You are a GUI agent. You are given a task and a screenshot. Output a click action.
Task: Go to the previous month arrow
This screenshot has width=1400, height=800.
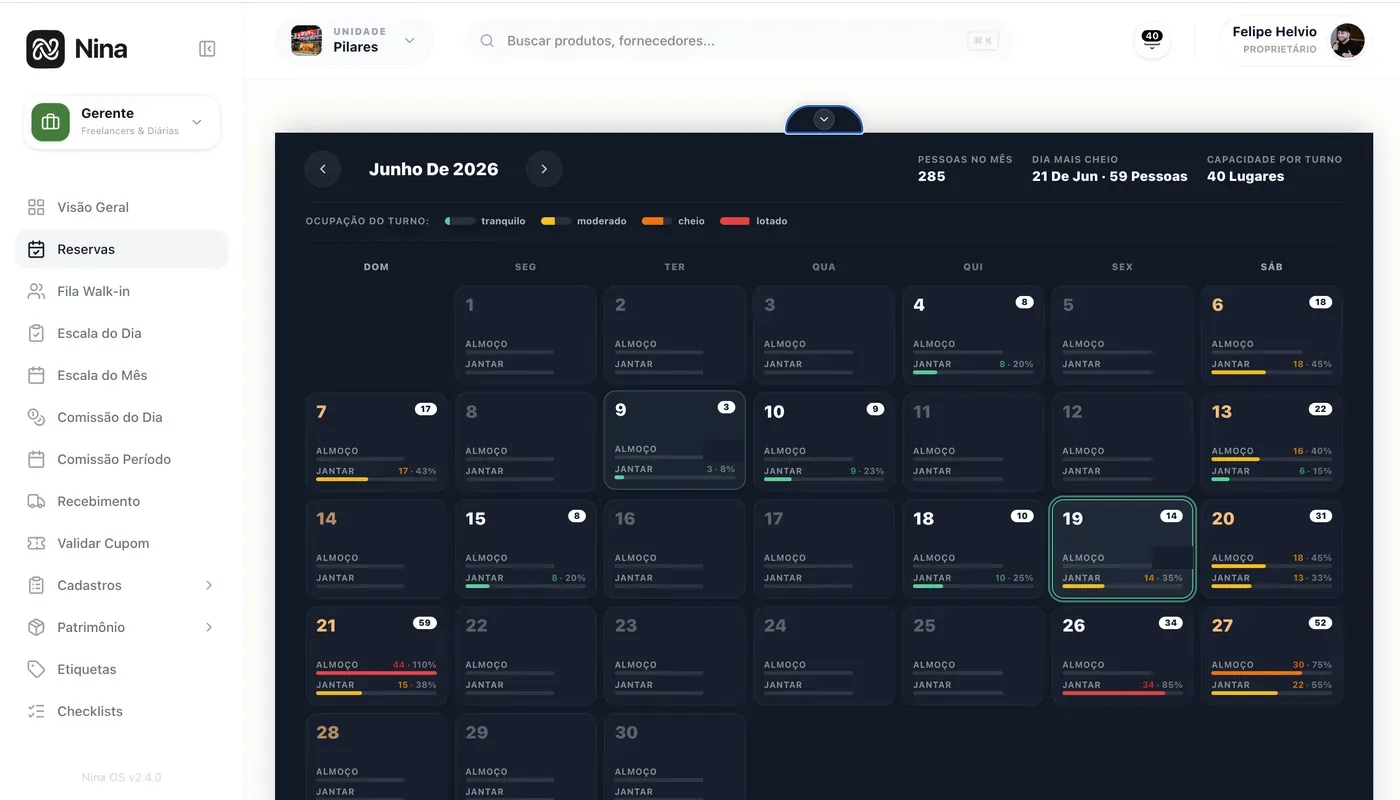click(x=322, y=169)
